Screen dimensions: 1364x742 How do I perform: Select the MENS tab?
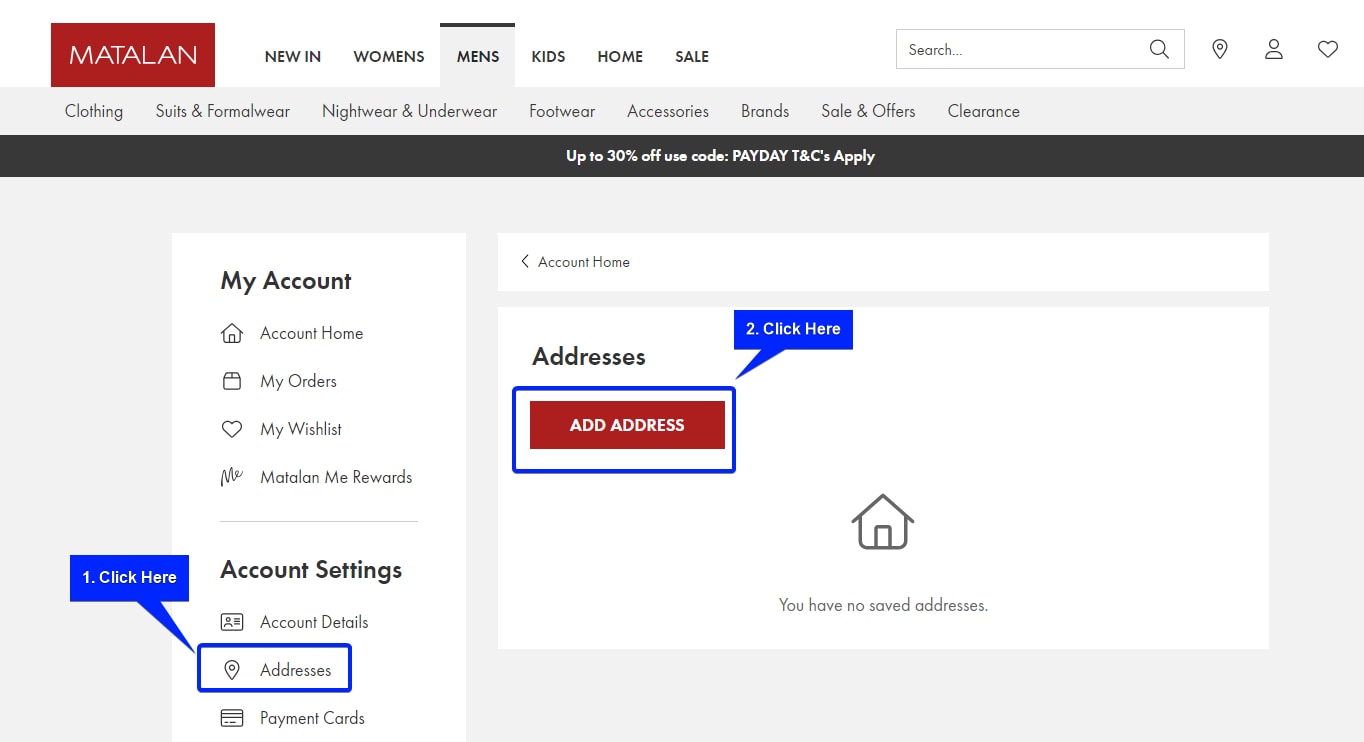click(478, 57)
